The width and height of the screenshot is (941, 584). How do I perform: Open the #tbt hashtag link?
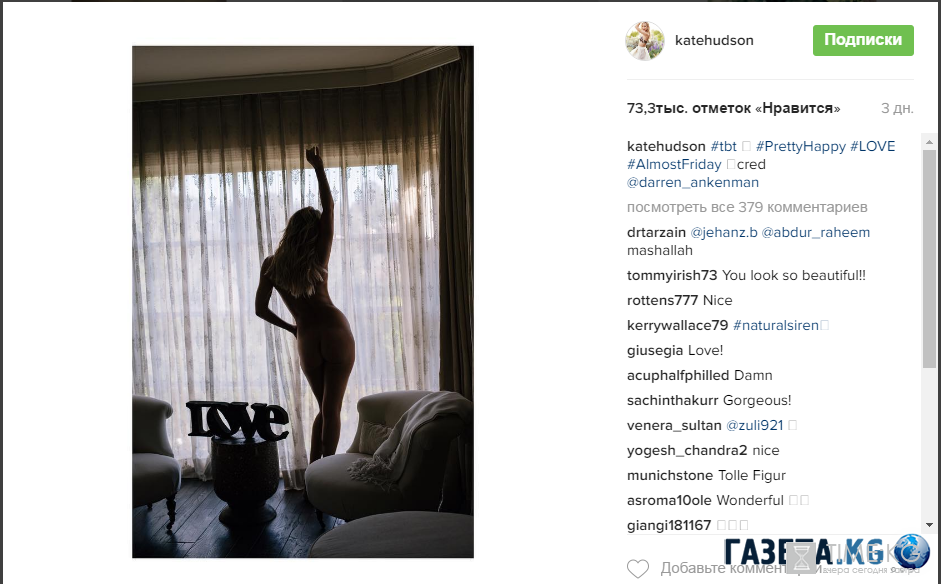tap(723, 146)
